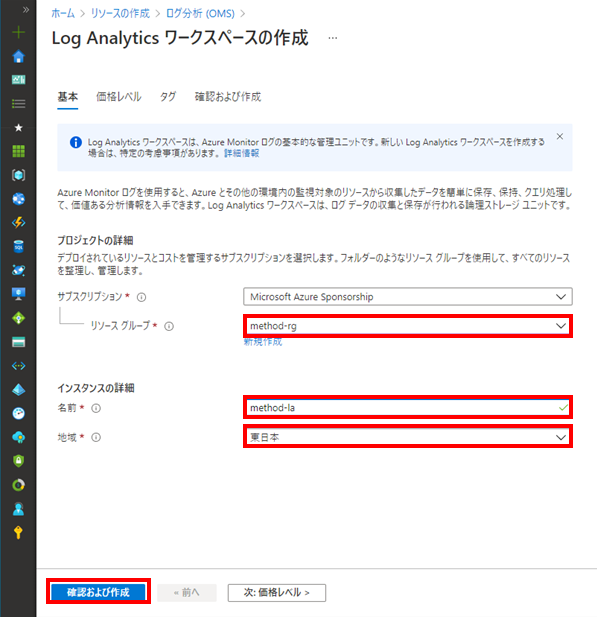Click the 確認および作成 blue button

98,592
